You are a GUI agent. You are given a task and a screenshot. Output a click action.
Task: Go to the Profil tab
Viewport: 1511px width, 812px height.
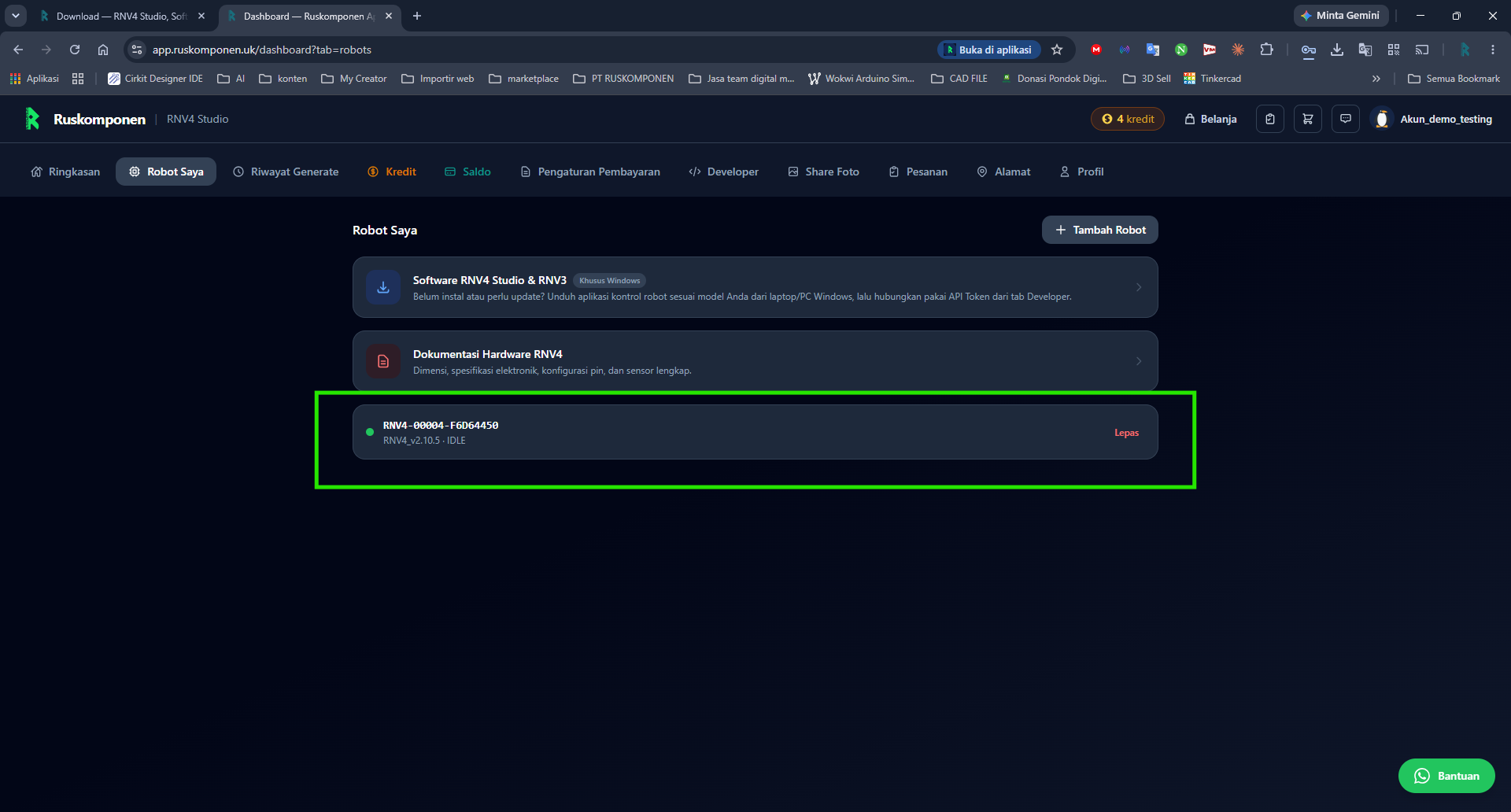[x=1082, y=172]
